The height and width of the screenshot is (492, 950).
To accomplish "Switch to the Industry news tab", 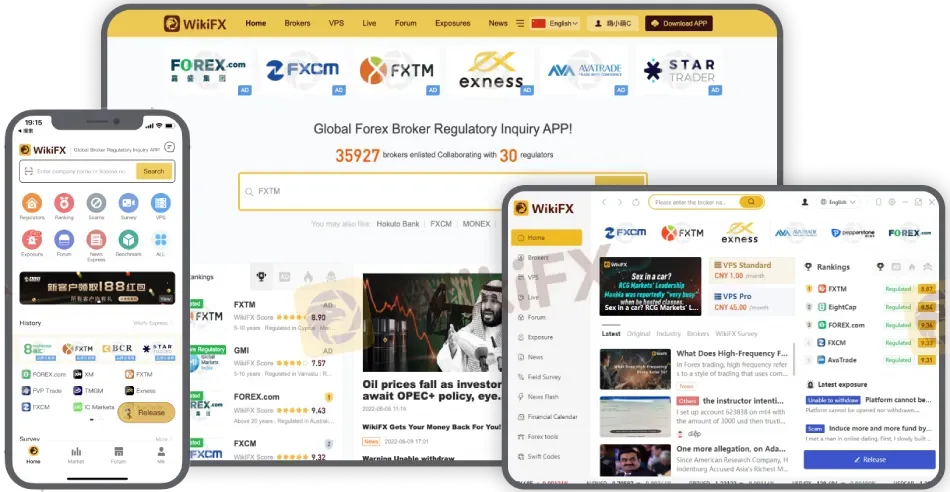I will [x=668, y=333].
